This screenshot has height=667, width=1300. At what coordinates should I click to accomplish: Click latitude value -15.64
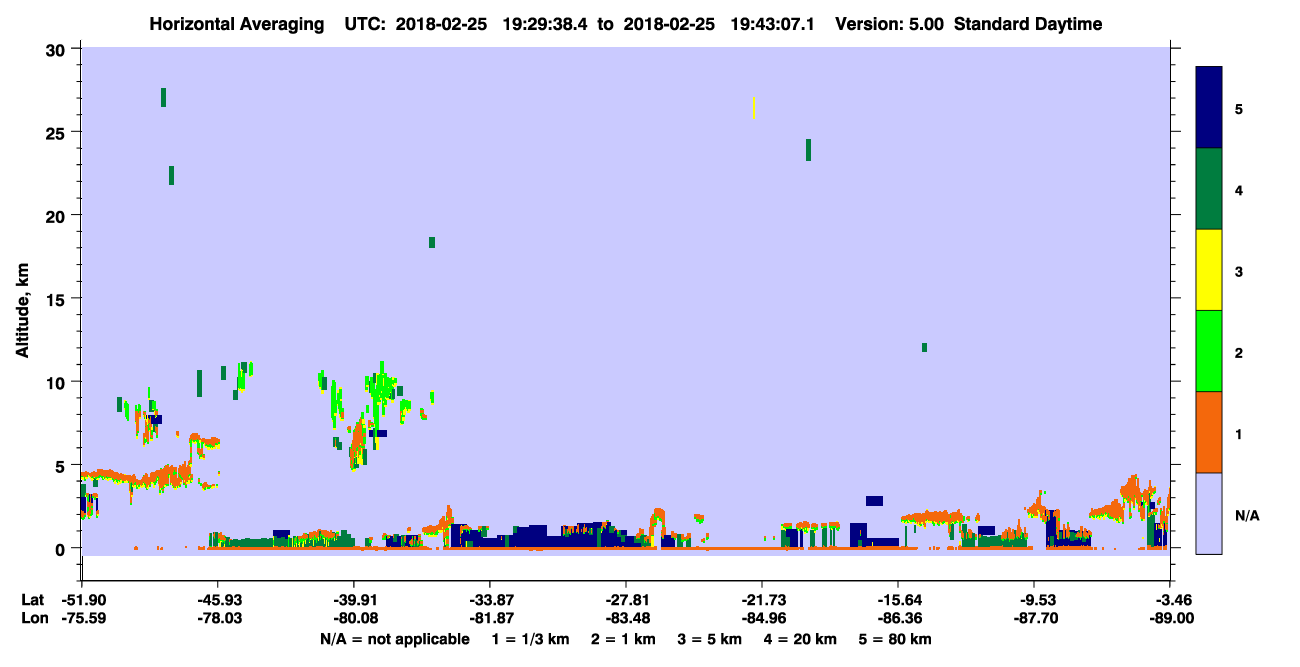tap(898, 600)
